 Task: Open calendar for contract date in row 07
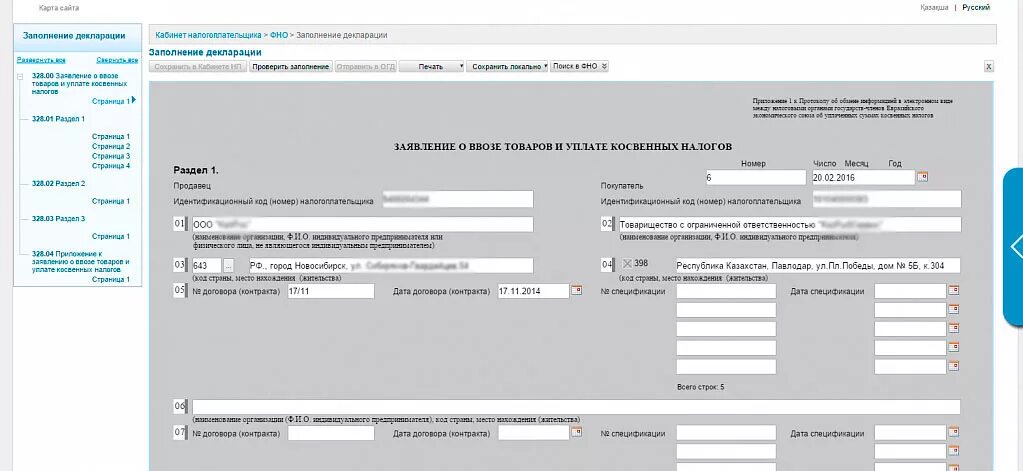(576, 432)
